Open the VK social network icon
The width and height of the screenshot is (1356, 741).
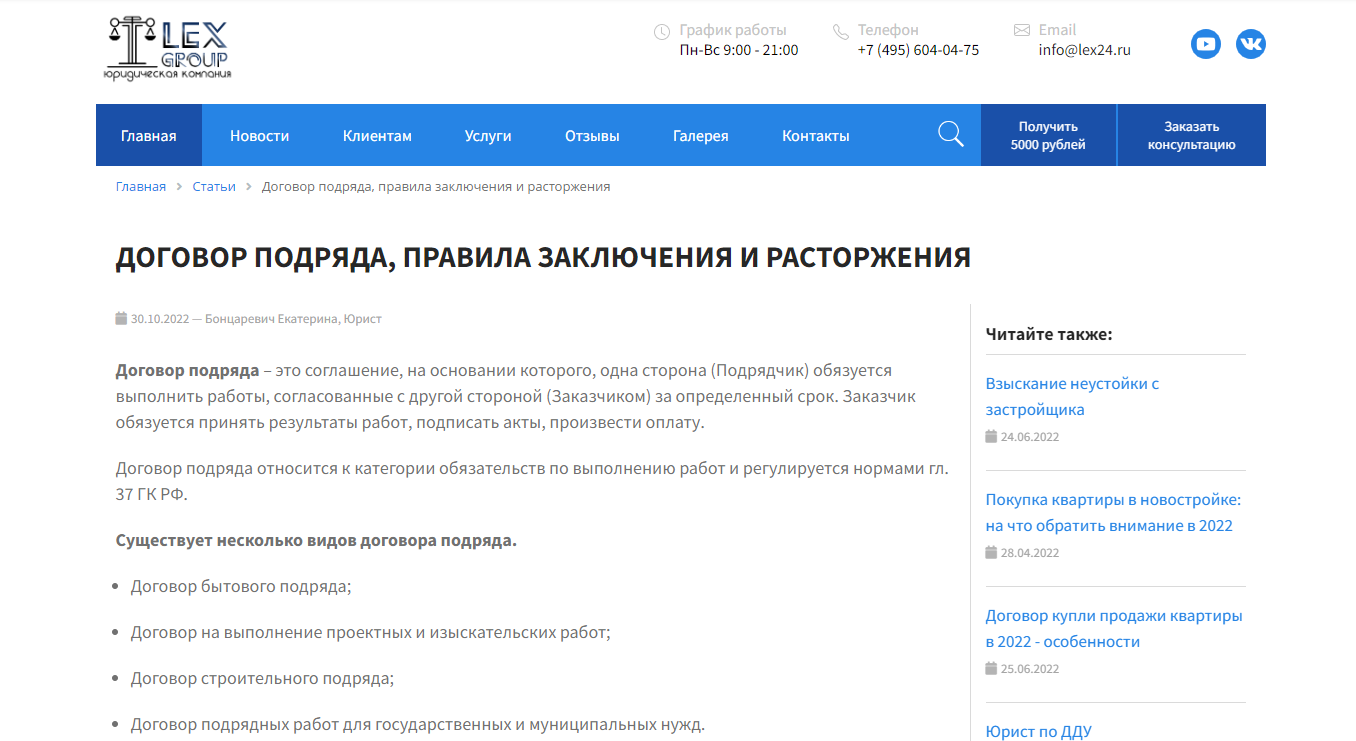click(x=1251, y=44)
